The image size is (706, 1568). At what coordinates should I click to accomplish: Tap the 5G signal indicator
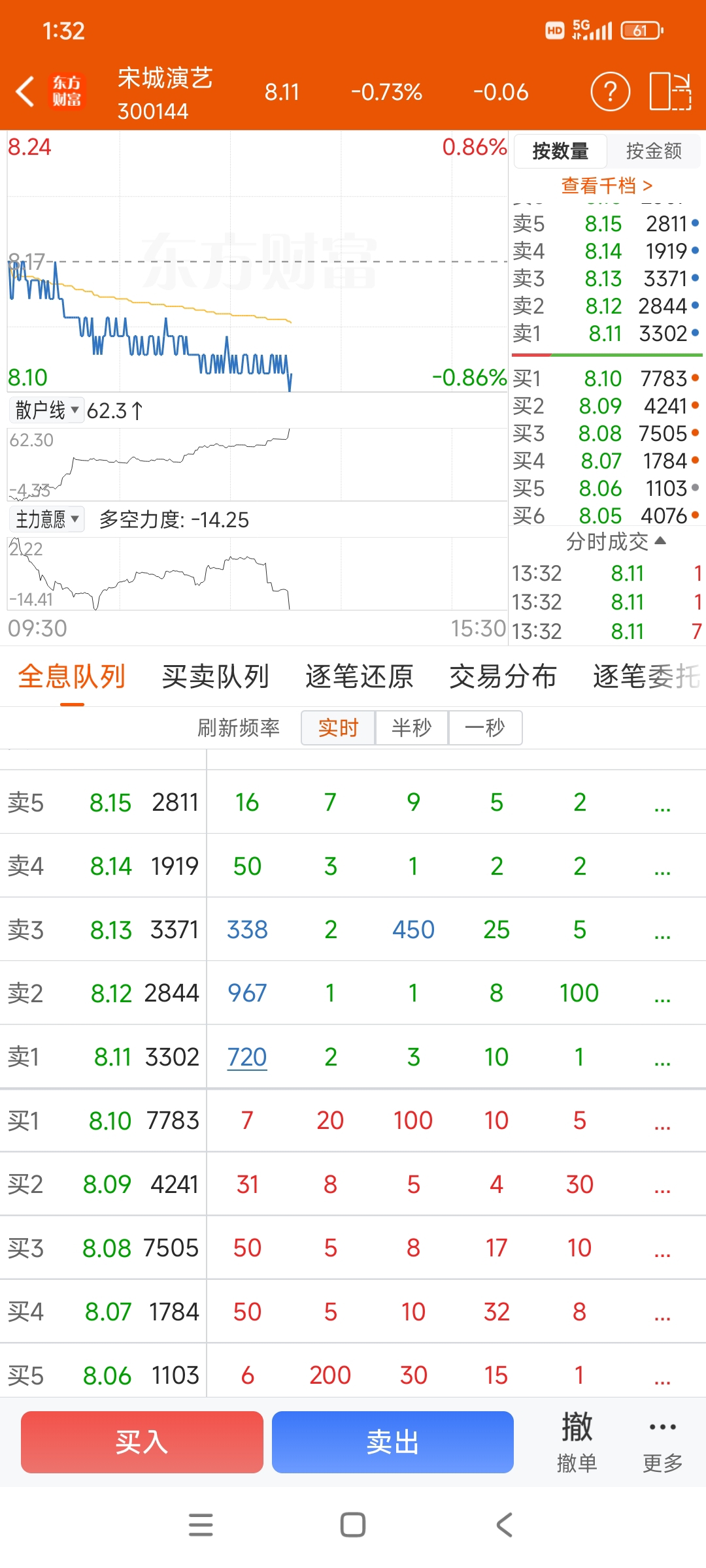[x=592, y=30]
